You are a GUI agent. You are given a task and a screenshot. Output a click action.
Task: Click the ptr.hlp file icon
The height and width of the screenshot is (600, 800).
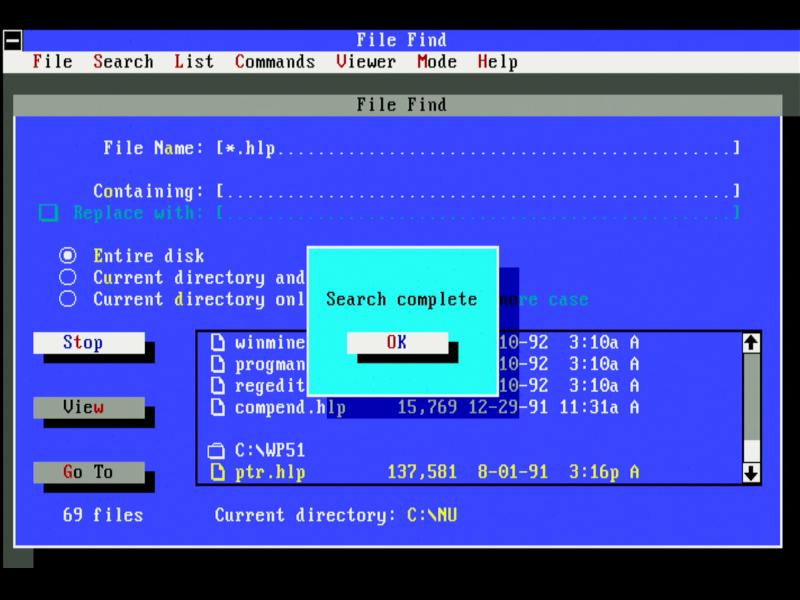[218, 472]
